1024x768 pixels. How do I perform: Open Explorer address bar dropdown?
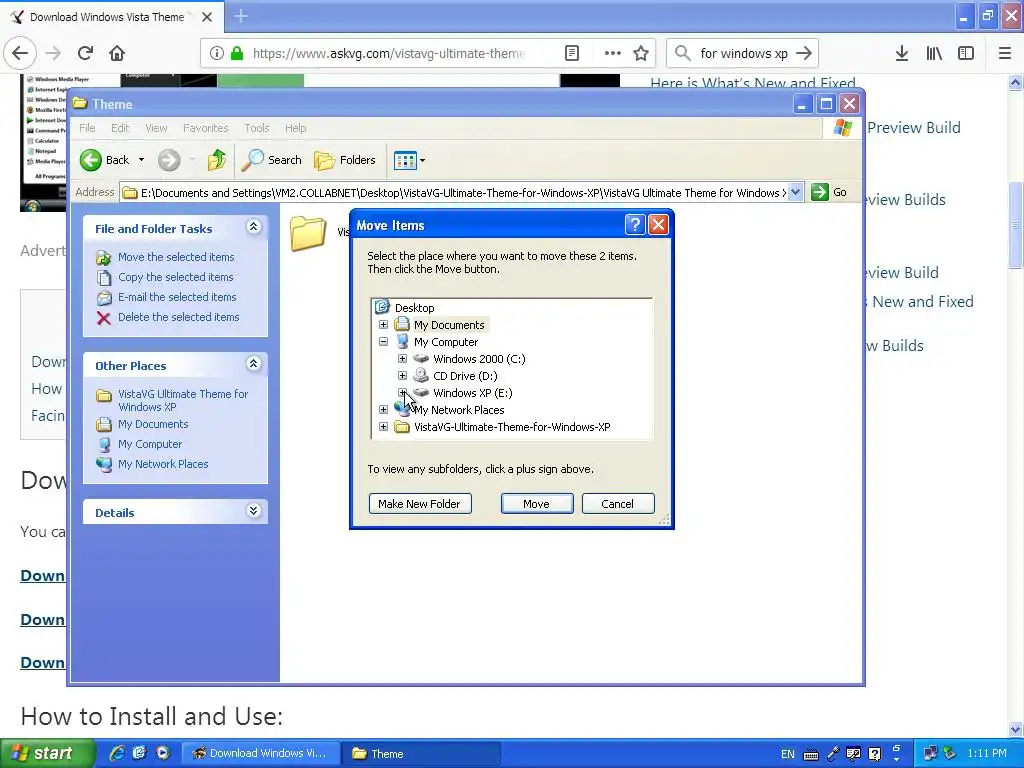pos(795,193)
